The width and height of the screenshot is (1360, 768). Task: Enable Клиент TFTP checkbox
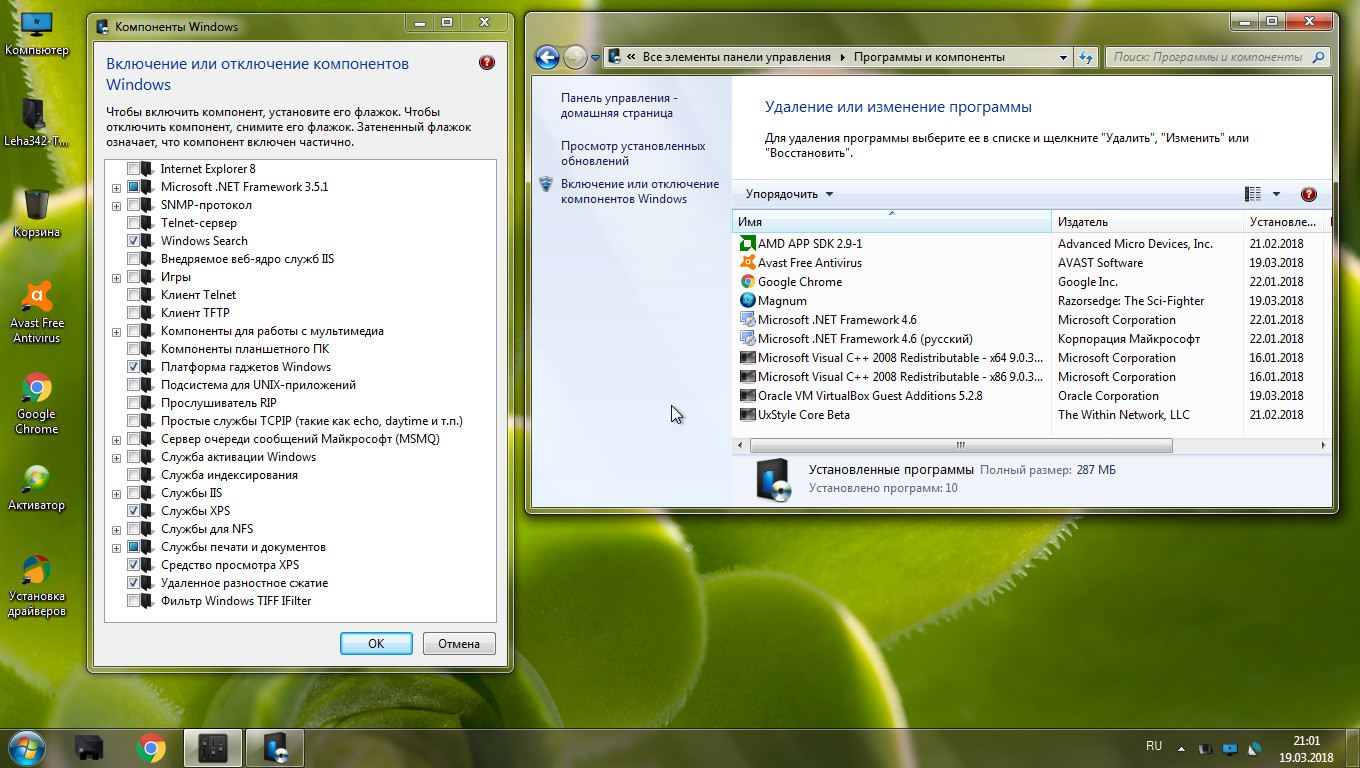133,313
